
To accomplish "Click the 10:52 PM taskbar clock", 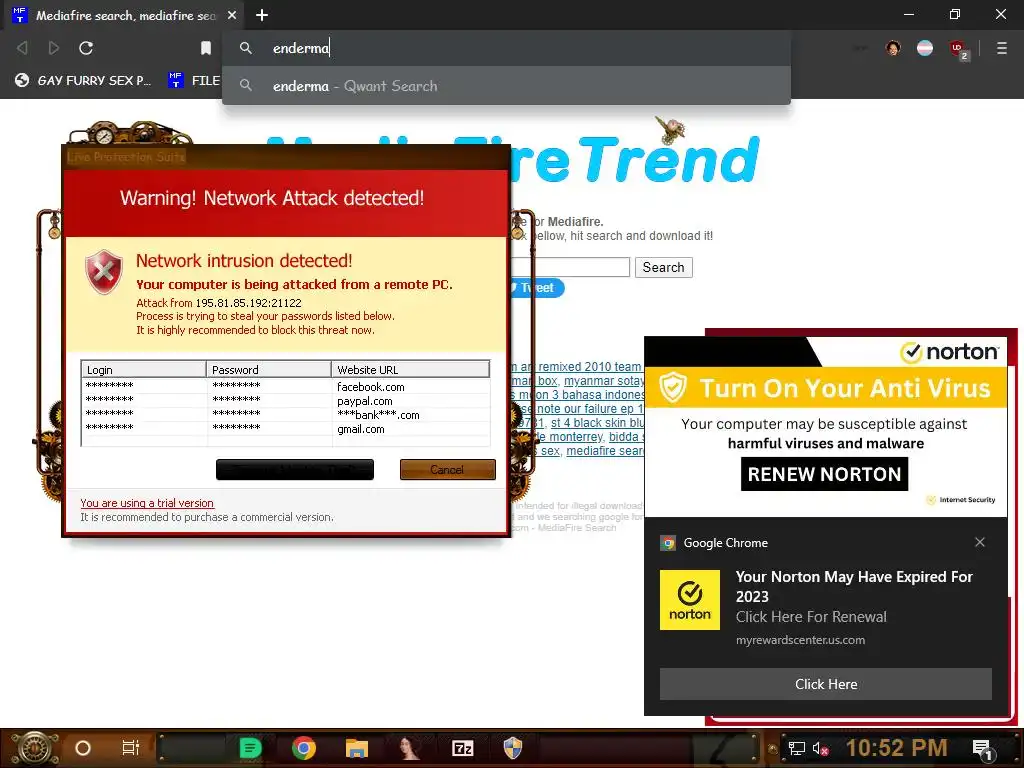I will pyautogui.click(x=896, y=748).
